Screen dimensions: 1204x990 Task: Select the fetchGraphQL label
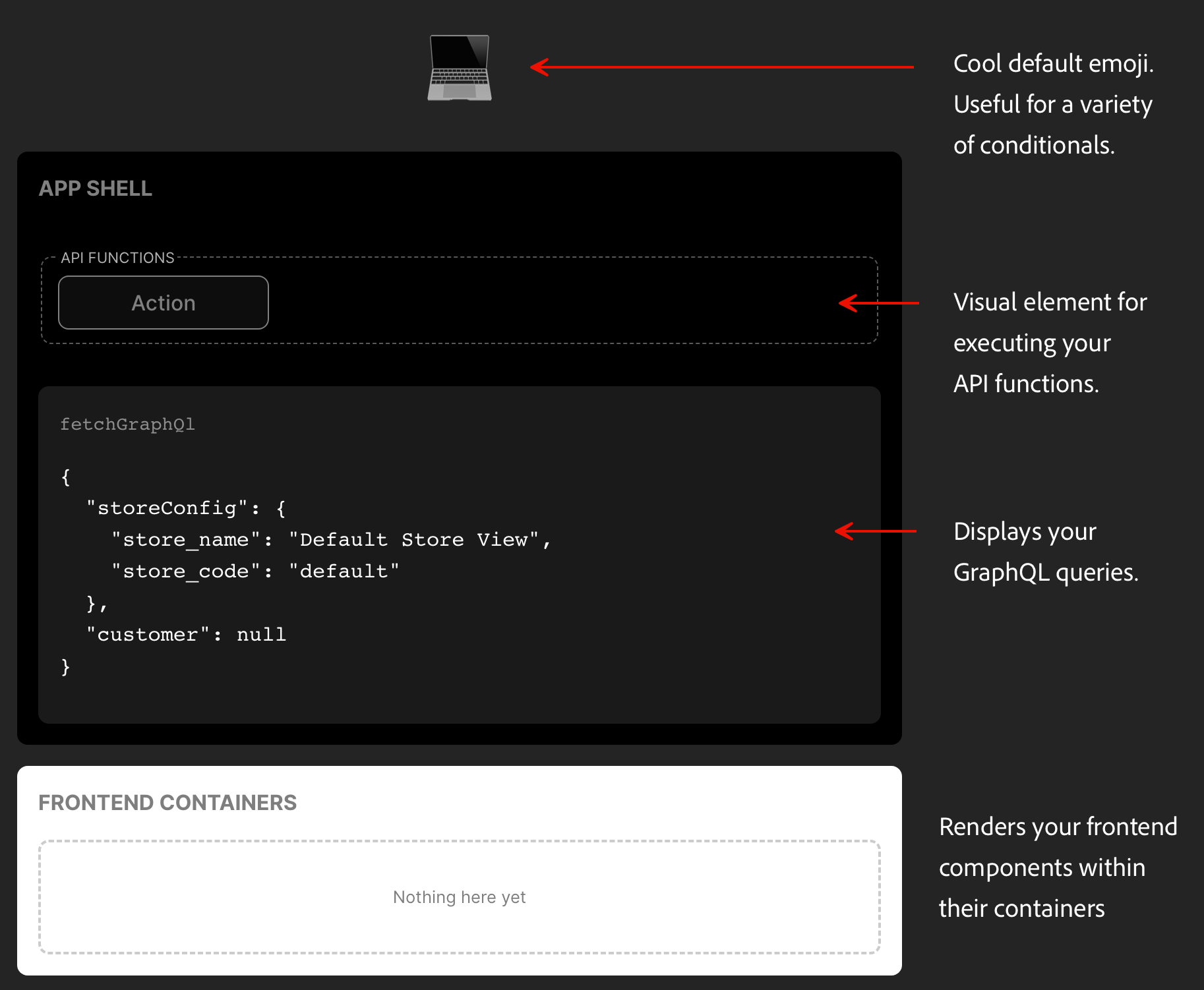coord(127,424)
